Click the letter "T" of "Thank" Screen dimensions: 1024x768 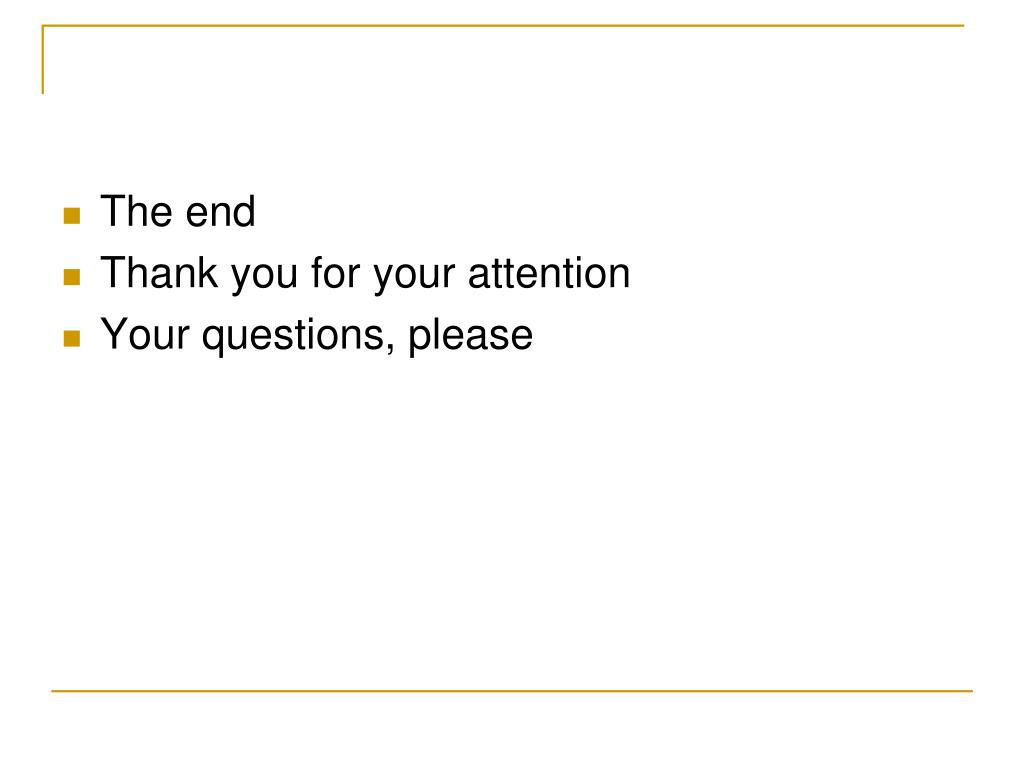pyautogui.click(x=111, y=273)
